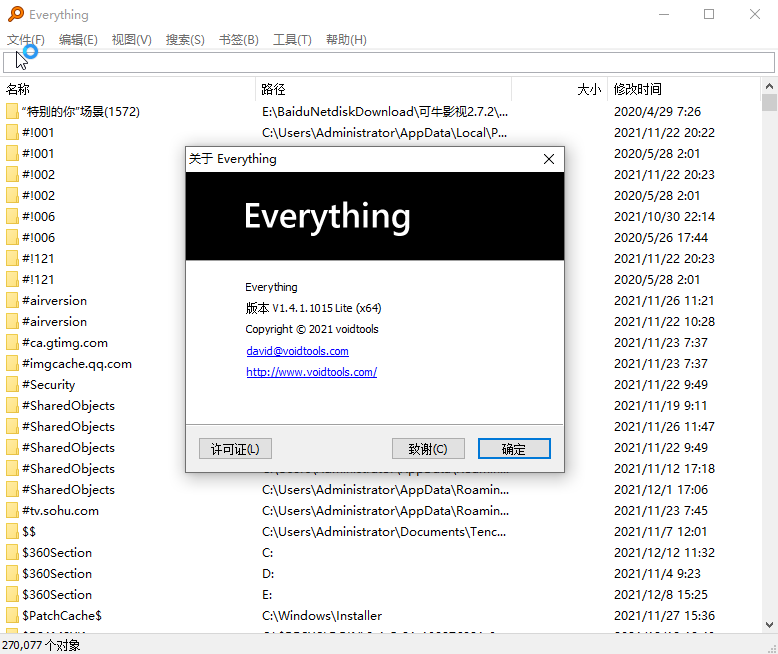Image resolution: width=778 pixels, height=654 pixels.
Task: Click folder icon of "特别的你"场景(1572)
Action: click(12, 112)
